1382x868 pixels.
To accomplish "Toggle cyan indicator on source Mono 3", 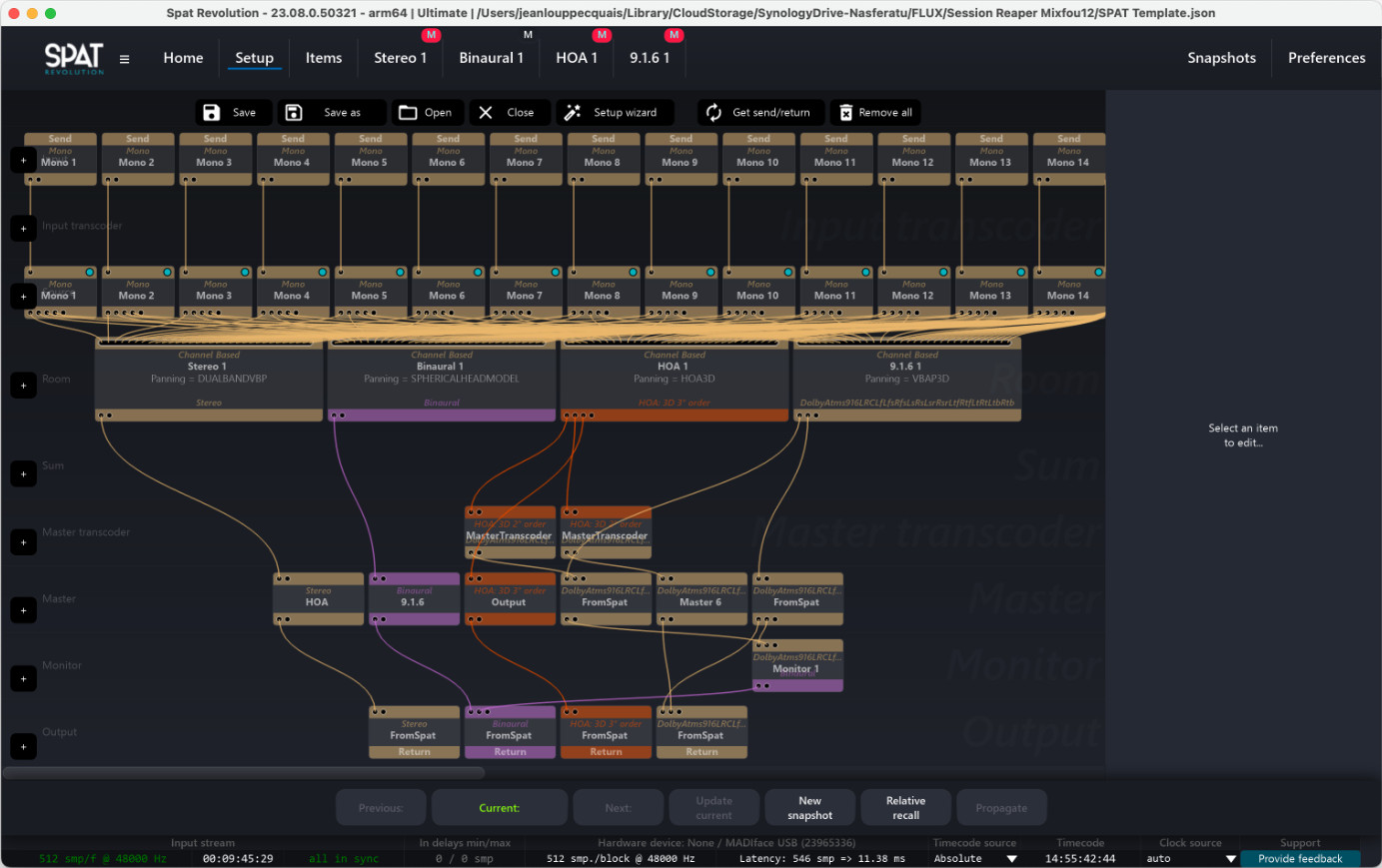I will pyautogui.click(x=245, y=272).
